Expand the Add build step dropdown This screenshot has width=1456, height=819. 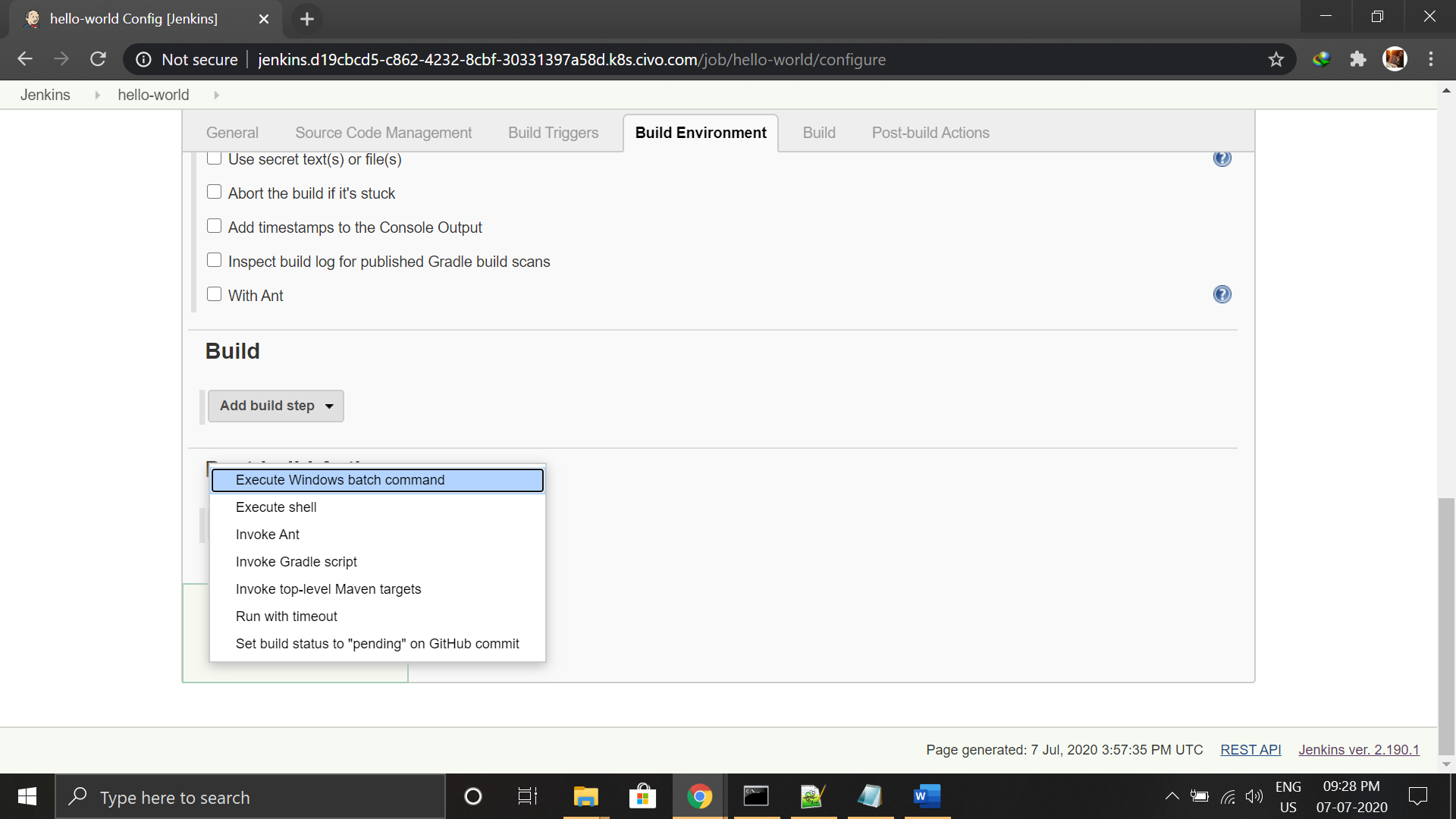click(x=275, y=406)
